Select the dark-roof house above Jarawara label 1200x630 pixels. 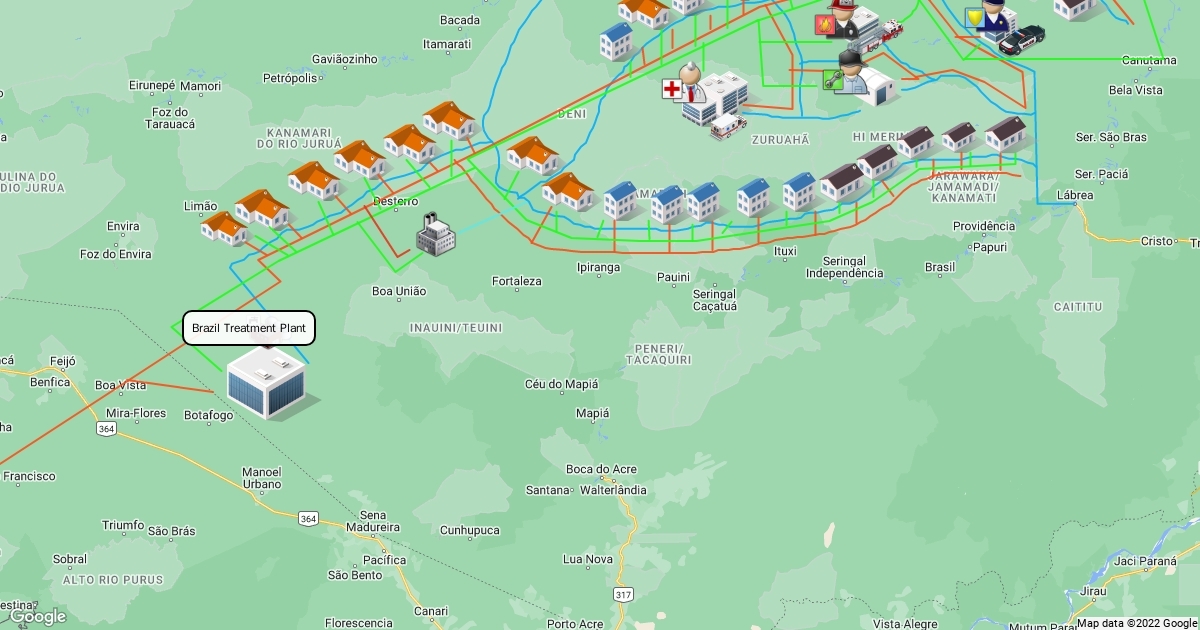click(959, 136)
